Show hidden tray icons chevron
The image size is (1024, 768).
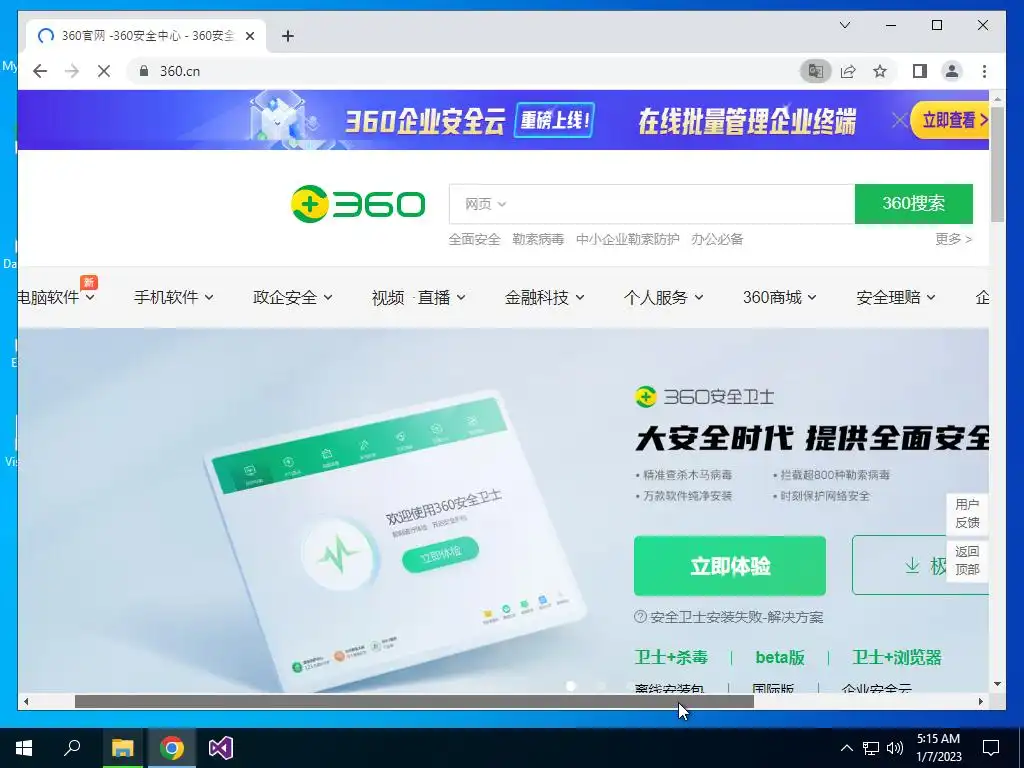[x=846, y=748]
